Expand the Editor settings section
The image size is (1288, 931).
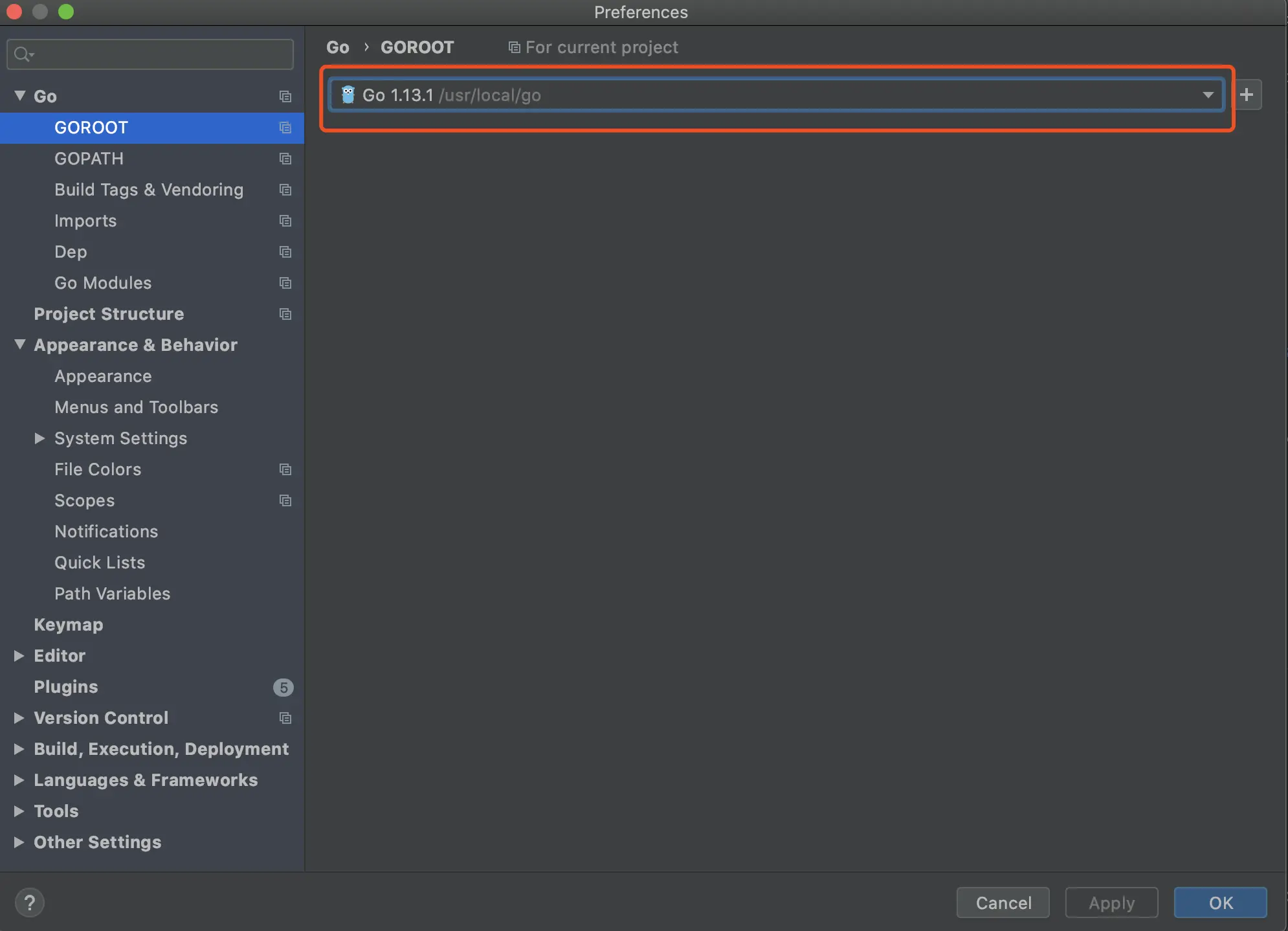19,656
